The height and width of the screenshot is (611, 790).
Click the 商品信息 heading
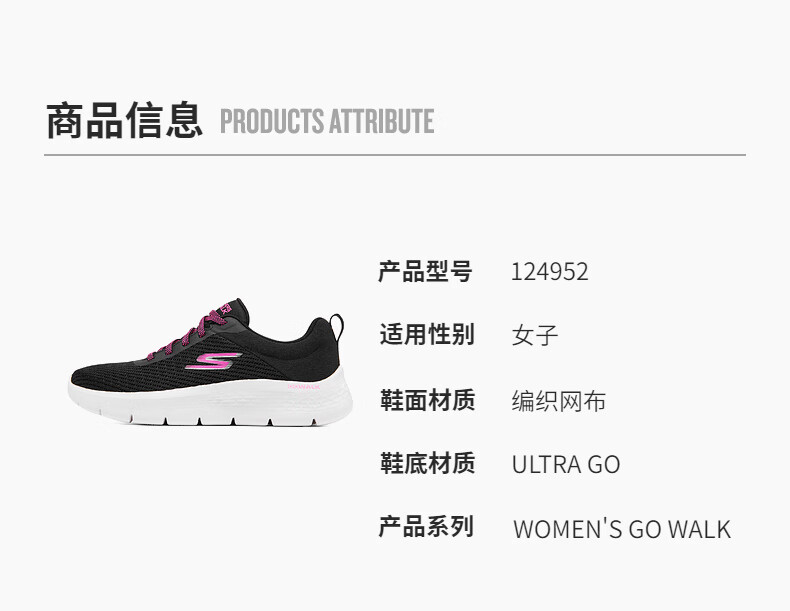point(124,120)
